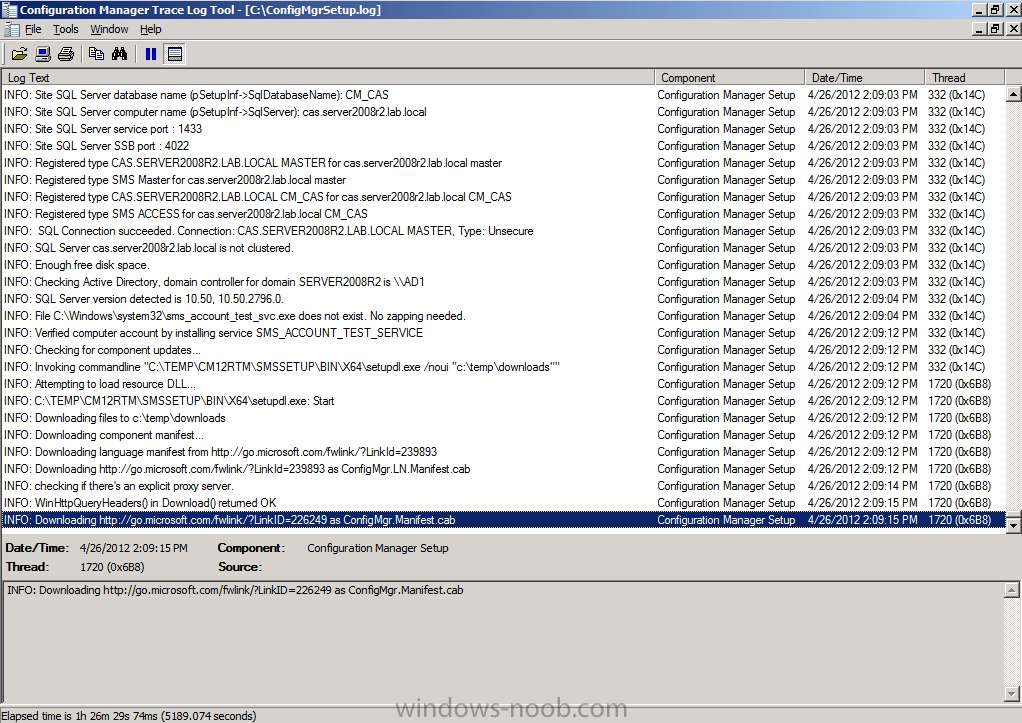The height and width of the screenshot is (723, 1022).
Task: Select row 'WinHttpQueryHeaders() in Download() returned OK'
Action: tap(503, 503)
